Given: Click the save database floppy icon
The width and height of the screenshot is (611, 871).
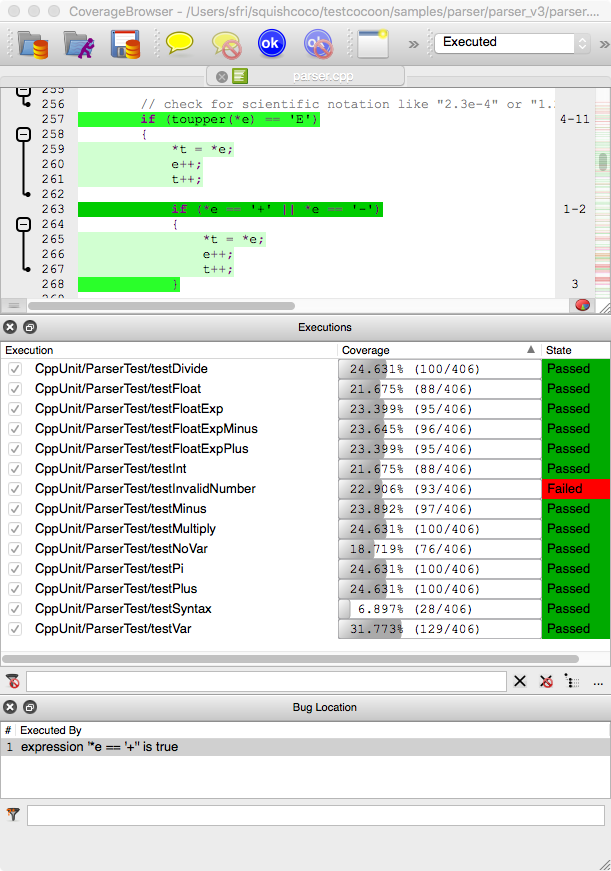Looking at the screenshot, I should tap(125, 43).
